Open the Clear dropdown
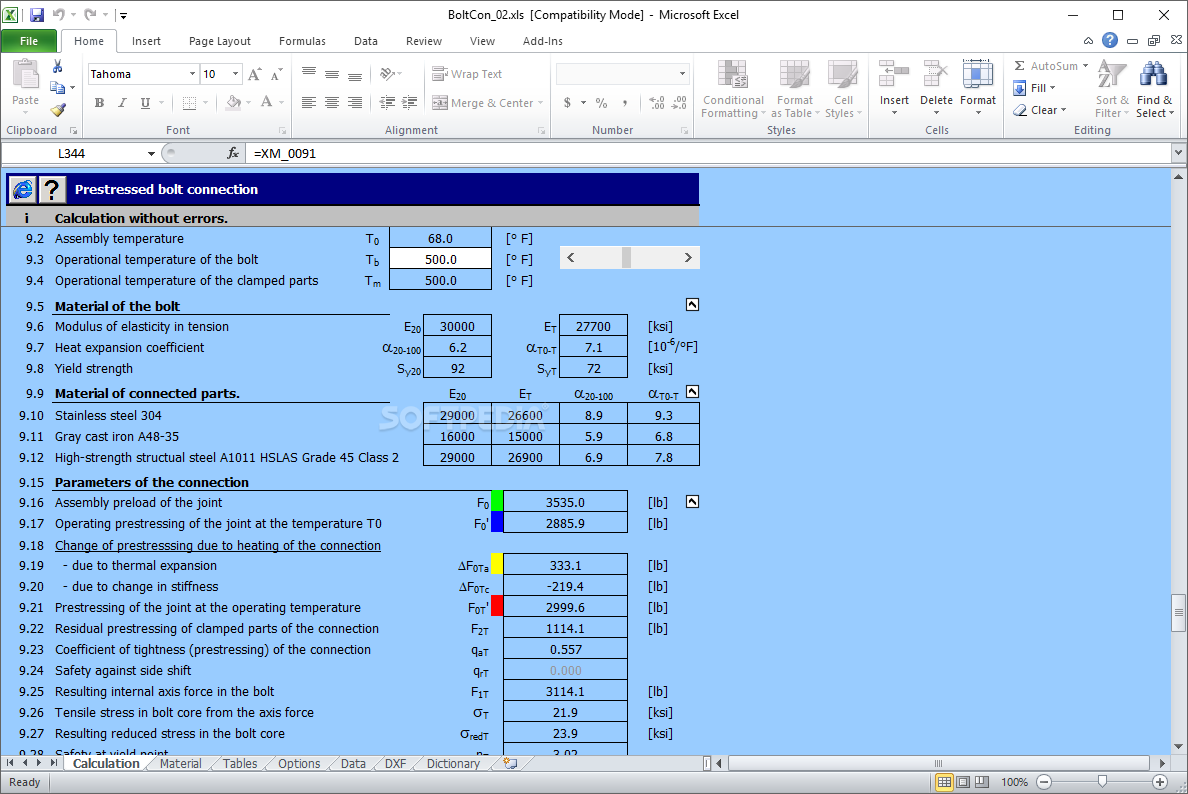Image resolution: width=1188 pixels, height=794 pixels. tap(1040, 110)
